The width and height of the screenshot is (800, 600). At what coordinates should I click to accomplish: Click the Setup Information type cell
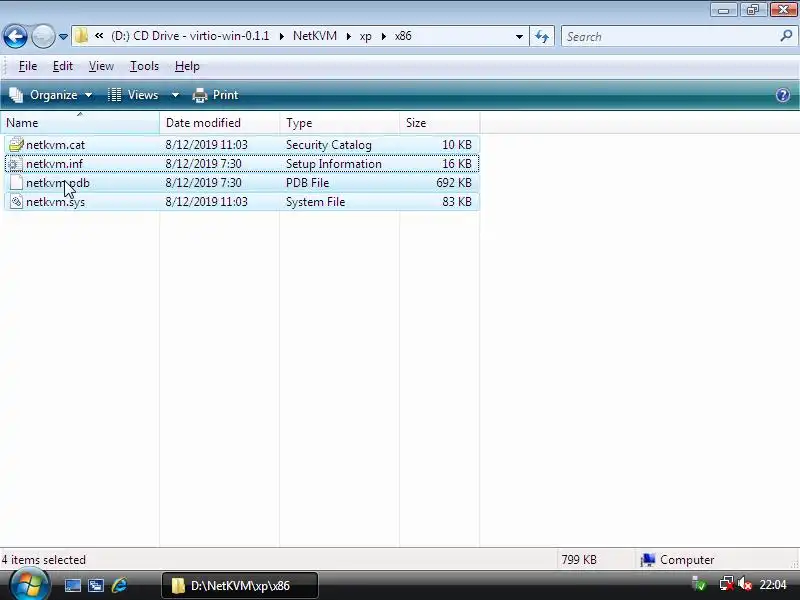334,164
